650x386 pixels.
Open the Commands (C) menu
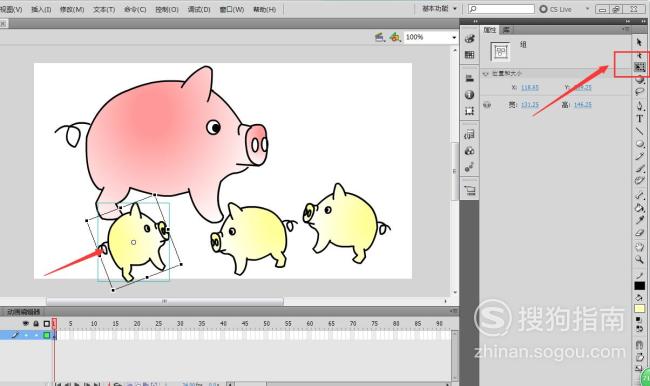pyautogui.click(x=135, y=9)
